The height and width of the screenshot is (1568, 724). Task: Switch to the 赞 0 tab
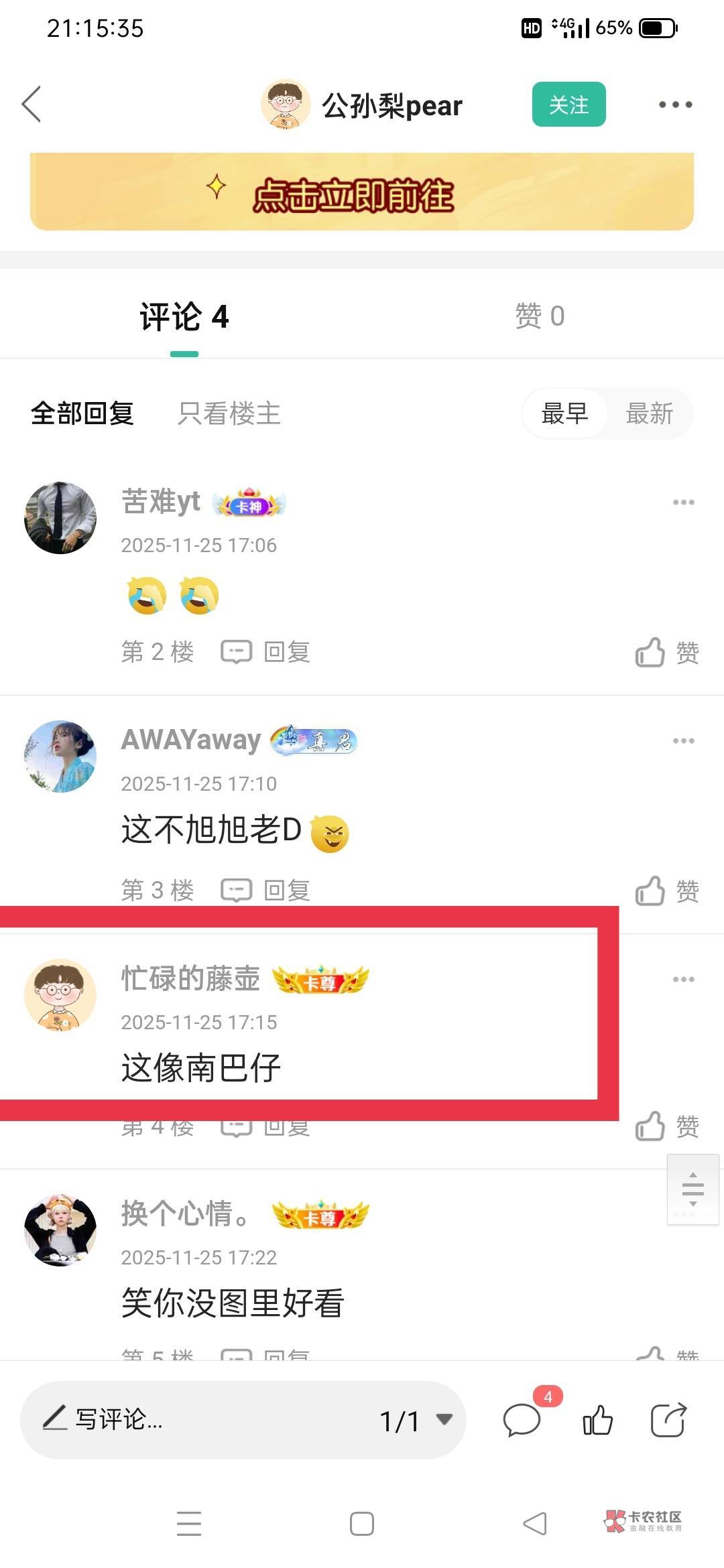[x=540, y=316]
